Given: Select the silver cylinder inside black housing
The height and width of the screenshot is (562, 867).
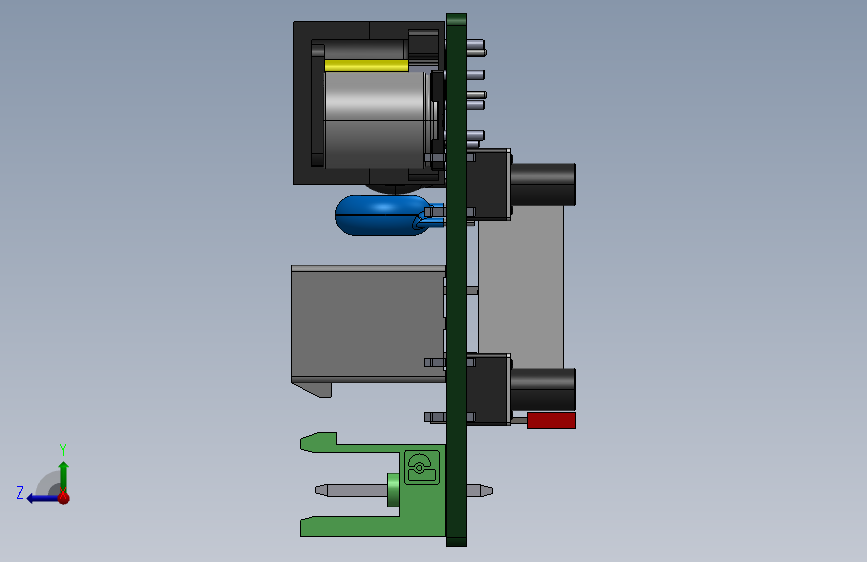Looking at the screenshot, I should [x=377, y=120].
